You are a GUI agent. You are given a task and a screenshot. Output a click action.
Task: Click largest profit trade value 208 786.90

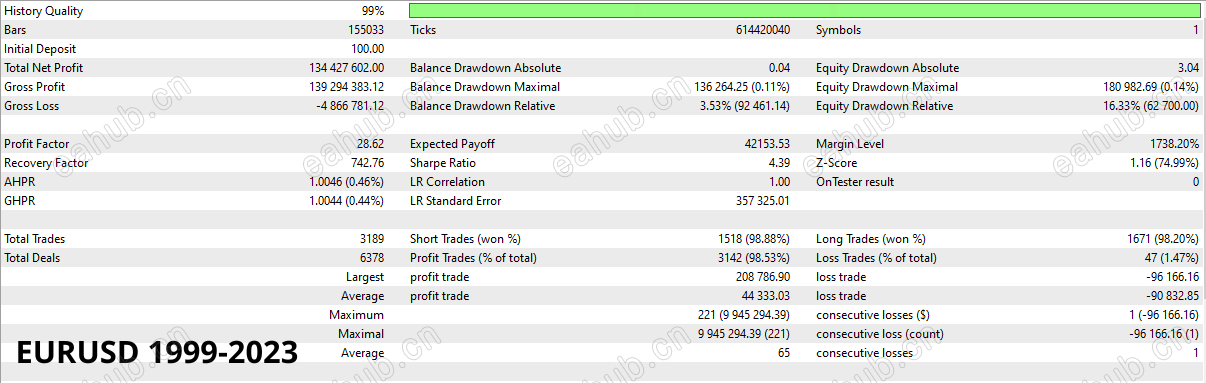(762, 277)
